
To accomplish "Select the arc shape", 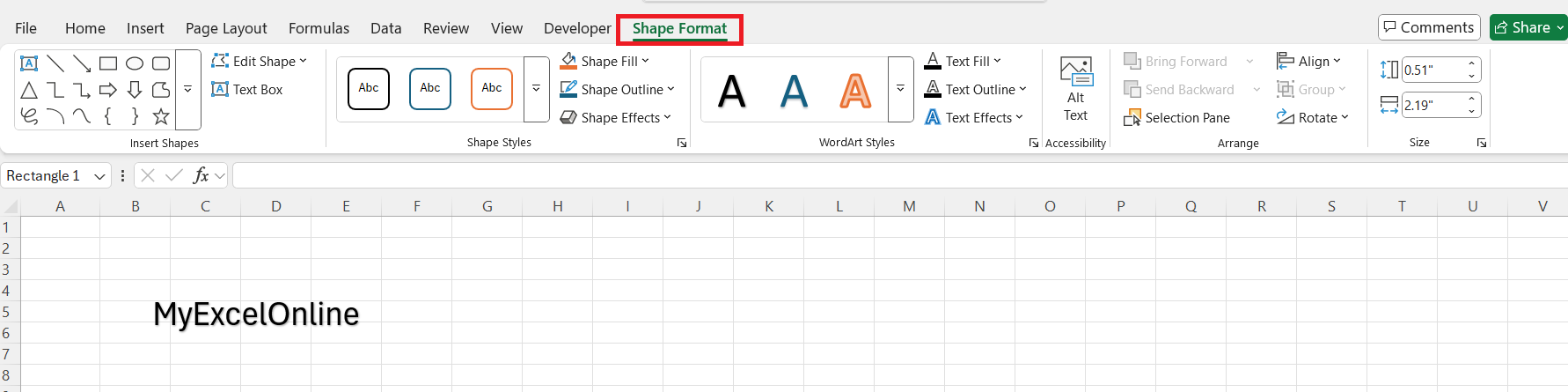I will (x=55, y=116).
